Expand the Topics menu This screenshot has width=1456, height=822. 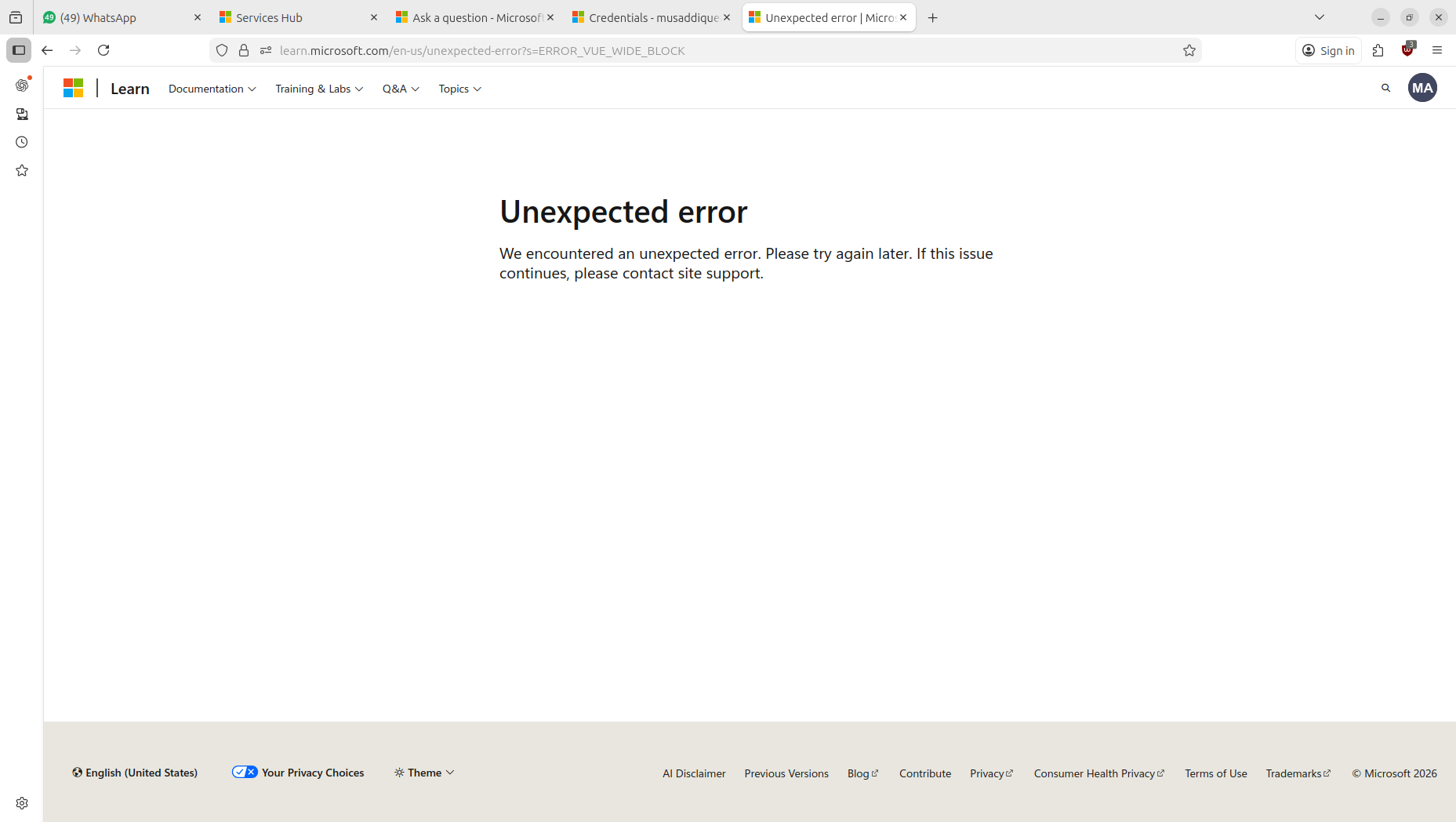(459, 89)
